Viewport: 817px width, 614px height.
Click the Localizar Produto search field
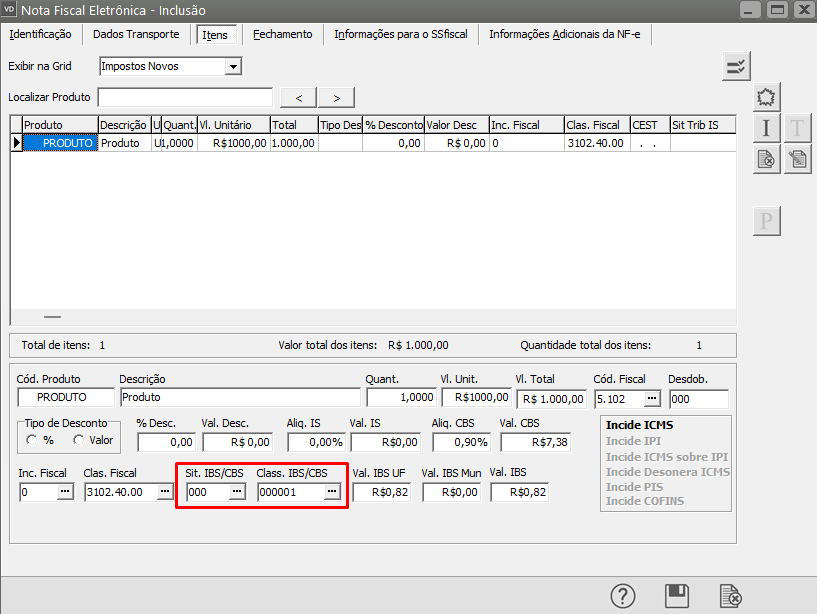pos(185,97)
